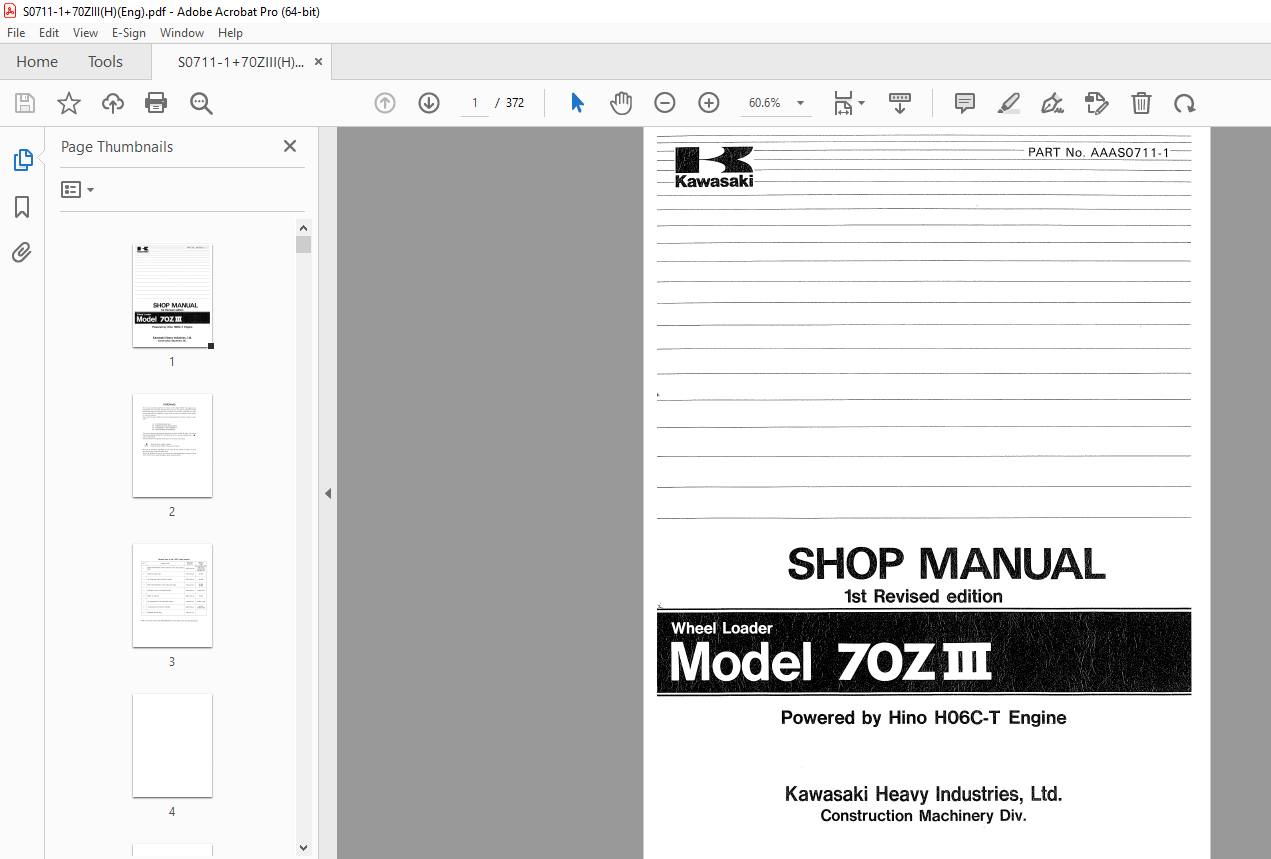Open the E-Sign menu
Screen dimensions: 1271x859
coord(129,33)
